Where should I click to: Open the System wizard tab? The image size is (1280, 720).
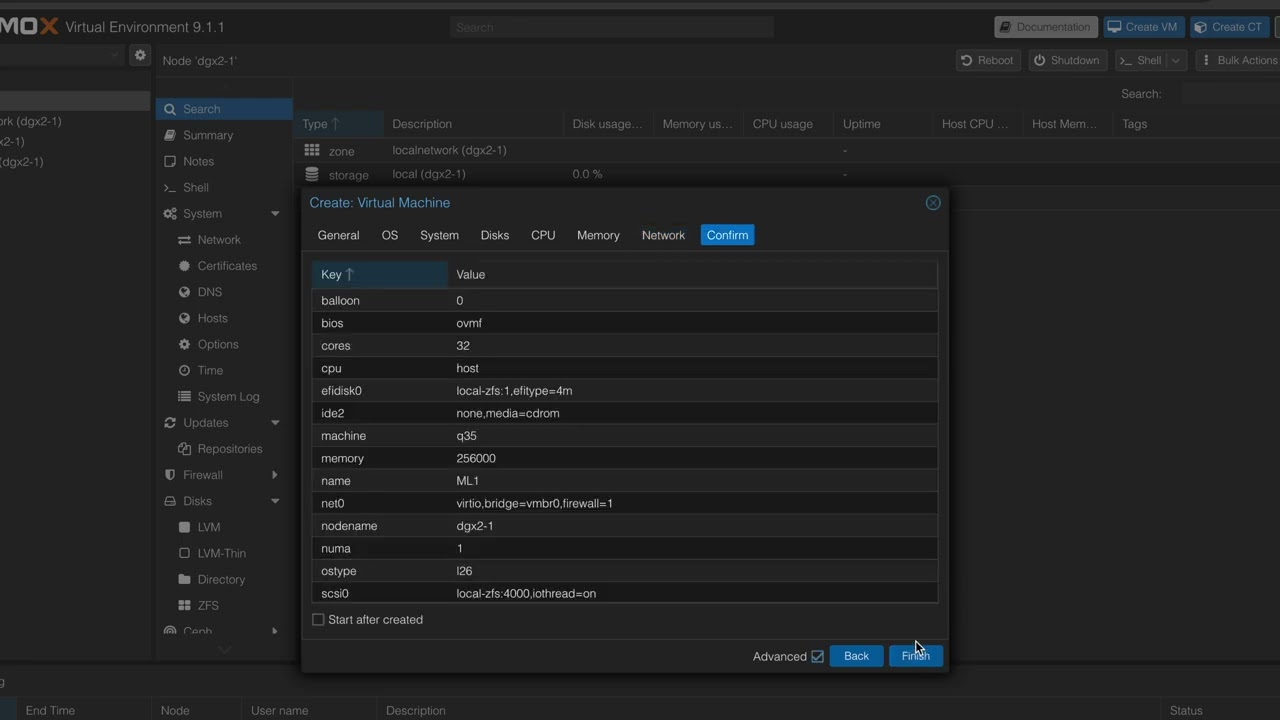(439, 235)
